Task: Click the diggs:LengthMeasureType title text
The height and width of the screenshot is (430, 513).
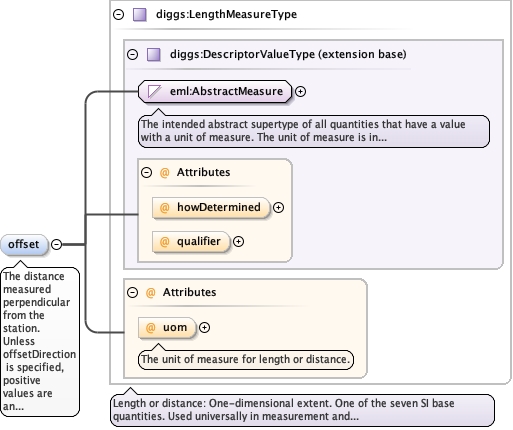Action: (x=226, y=14)
